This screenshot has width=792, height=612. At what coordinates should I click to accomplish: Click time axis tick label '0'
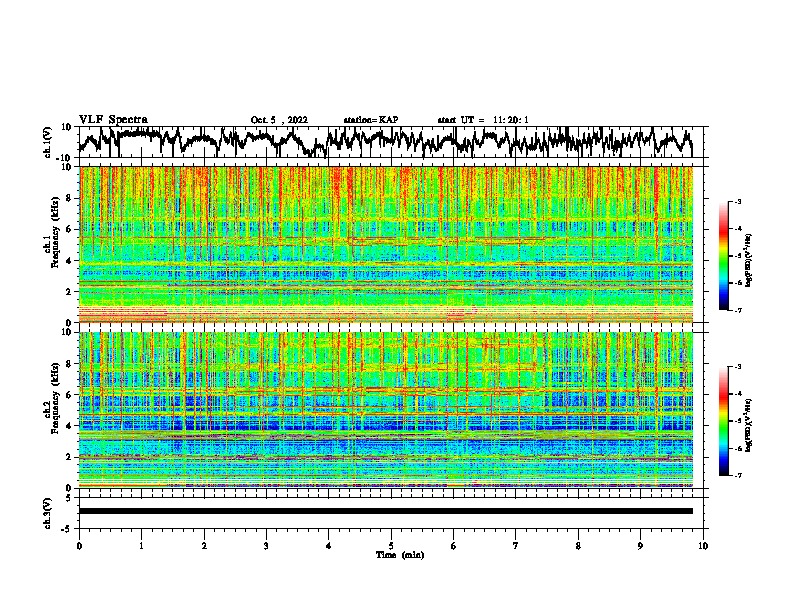pyautogui.click(x=79, y=546)
